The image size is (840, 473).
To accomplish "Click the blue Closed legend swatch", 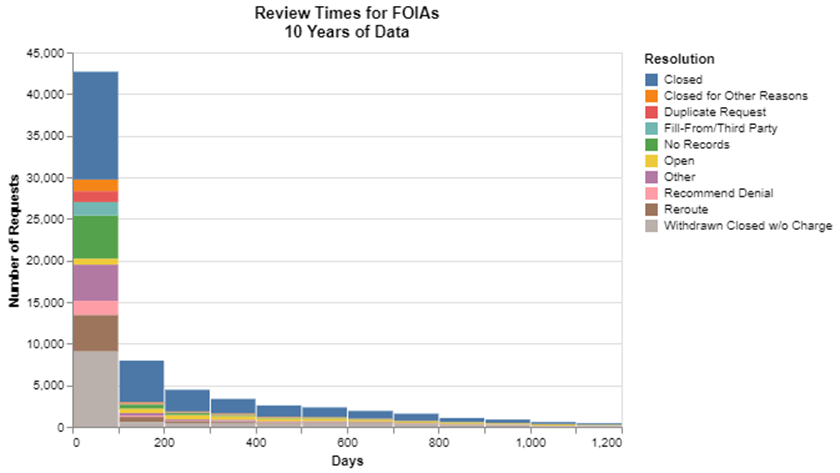I will tap(651, 79).
